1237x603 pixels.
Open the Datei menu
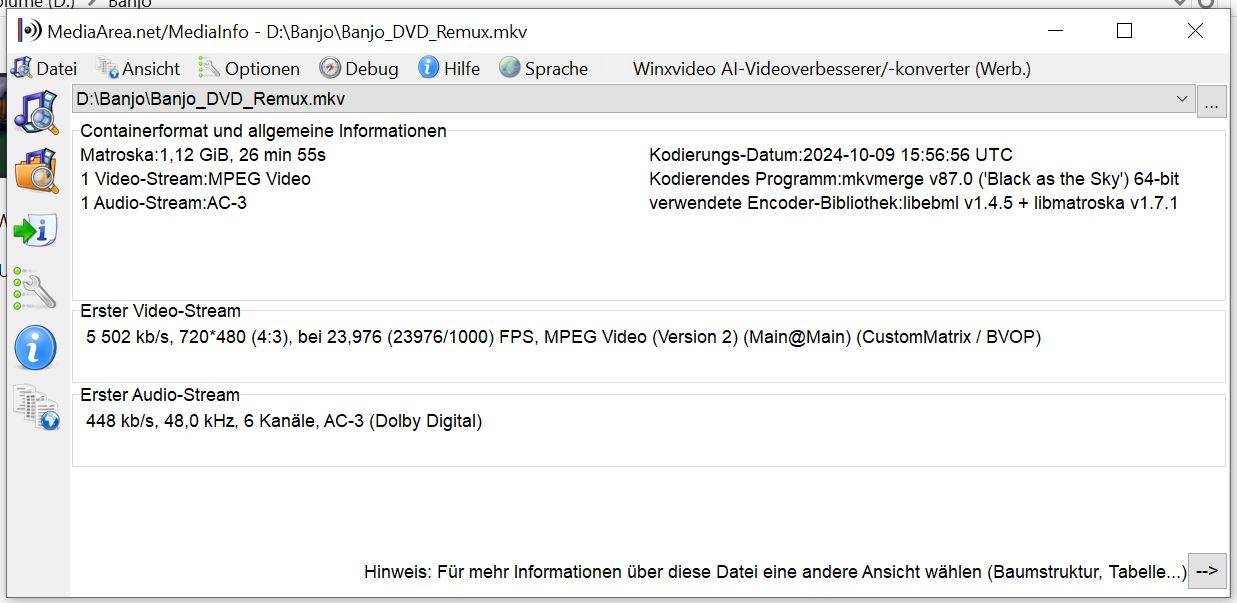[x=44, y=68]
